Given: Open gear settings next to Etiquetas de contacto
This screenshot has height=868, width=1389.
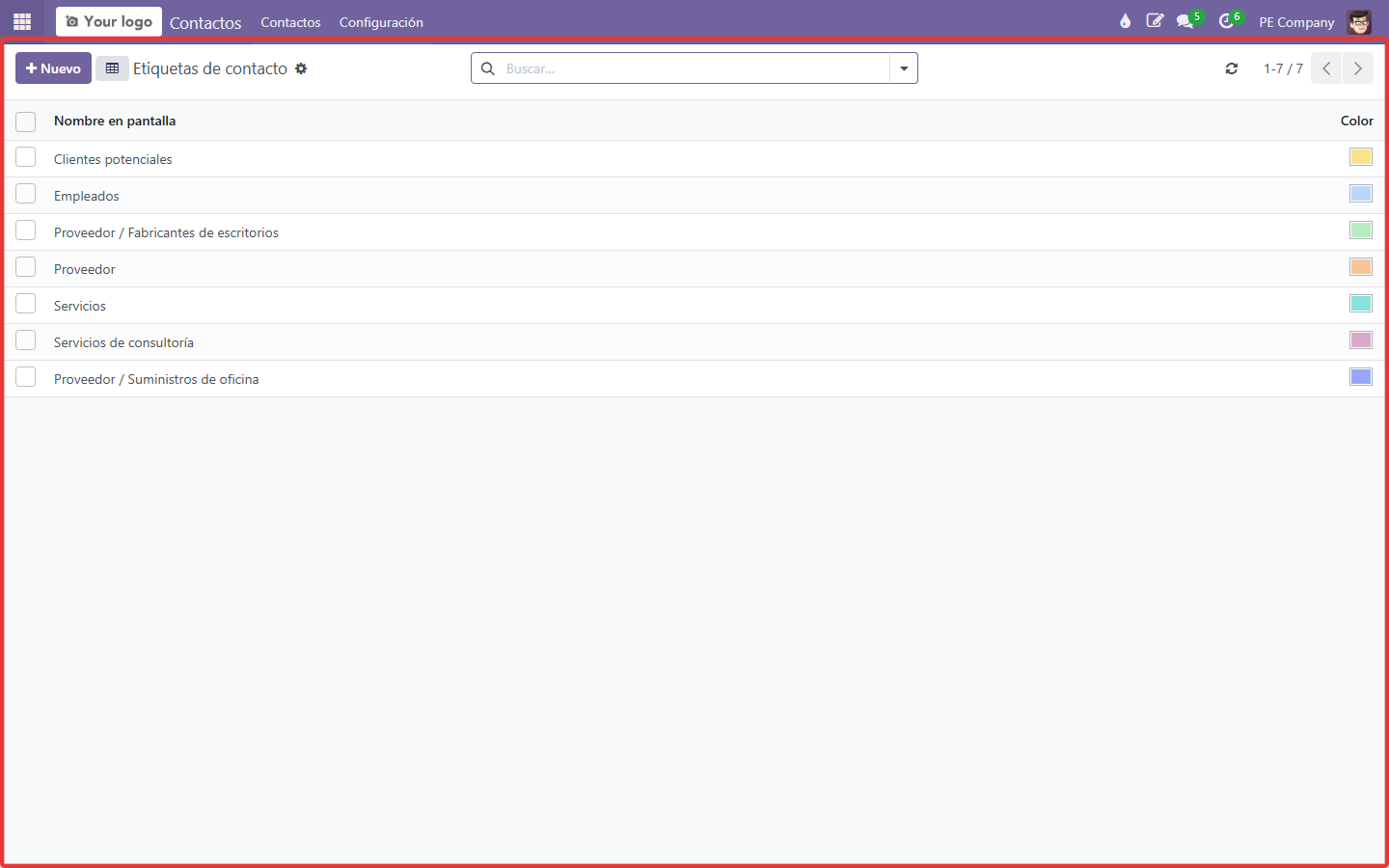Looking at the screenshot, I should (301, 68).
